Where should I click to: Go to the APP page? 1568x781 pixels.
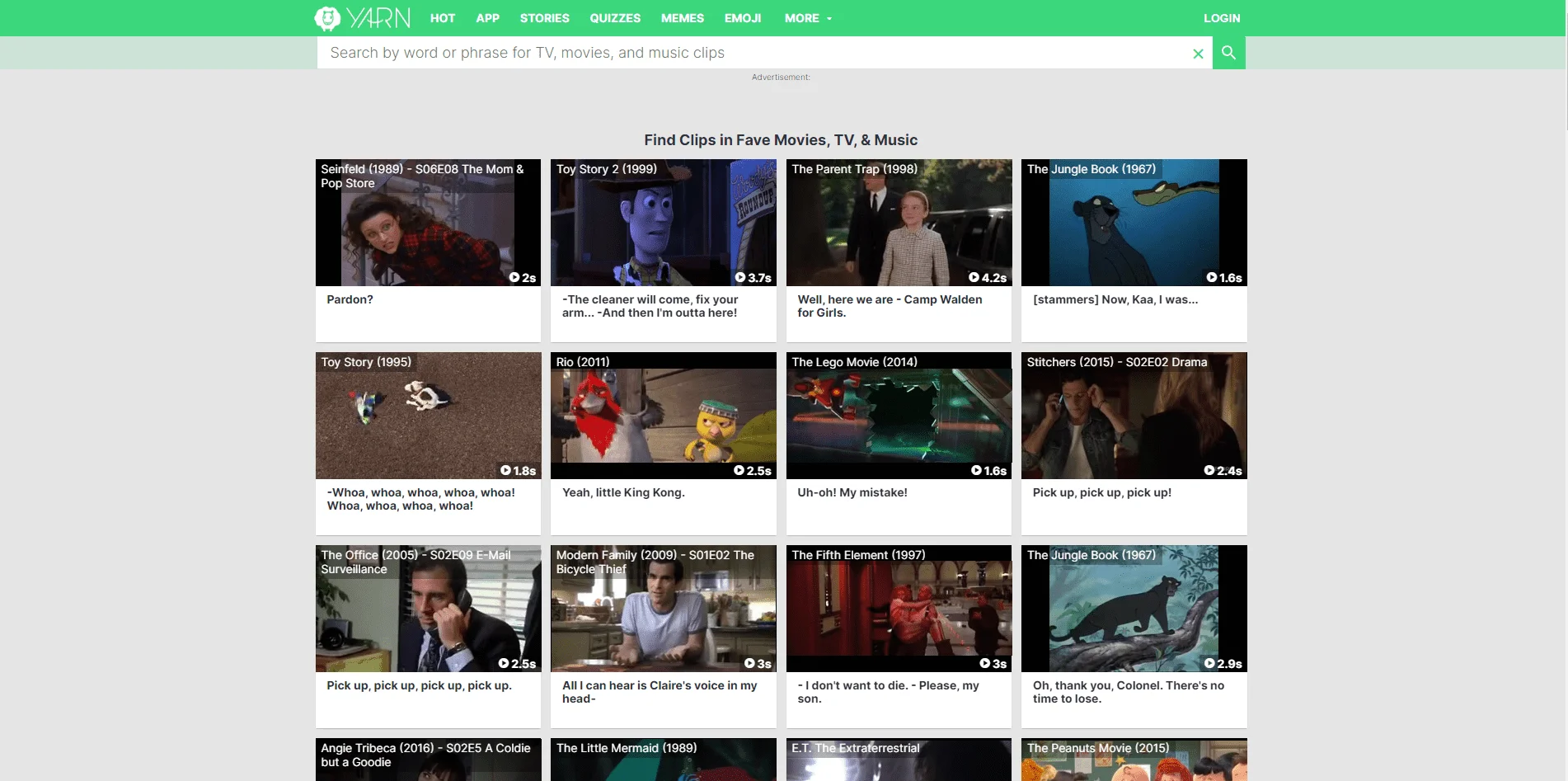[488, 18]
